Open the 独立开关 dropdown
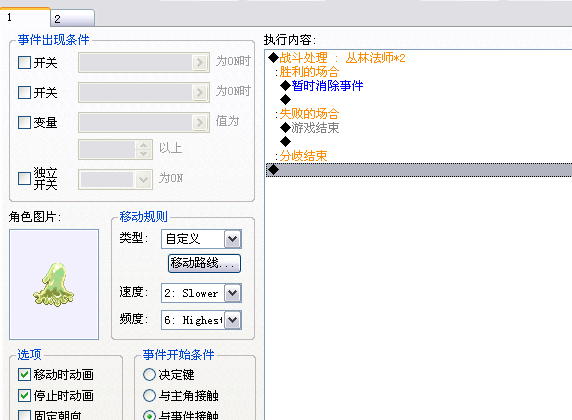This screenshot has height=420, width=572. click(143, 179)
